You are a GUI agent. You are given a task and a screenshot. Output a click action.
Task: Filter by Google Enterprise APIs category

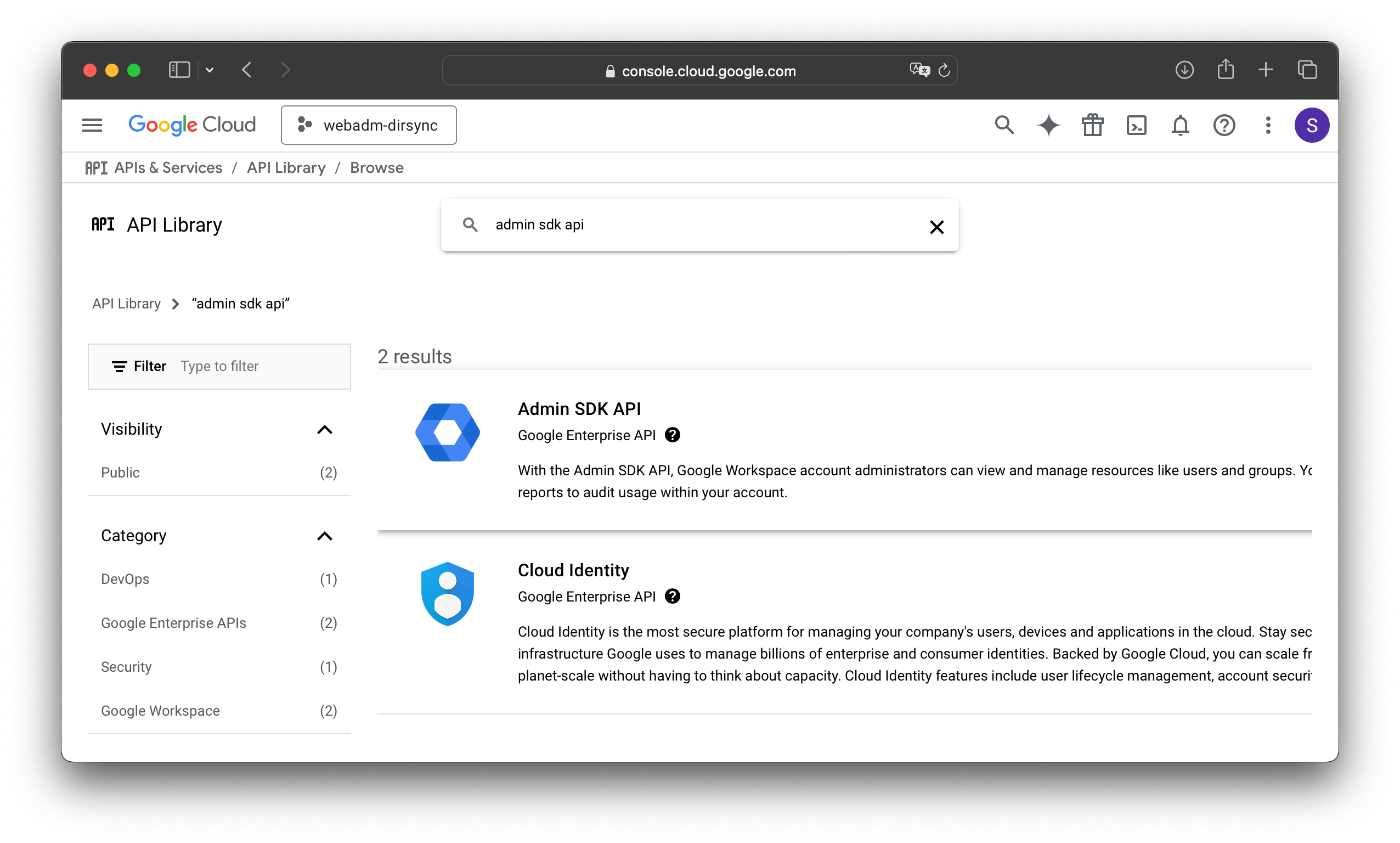tap(219, 623)
